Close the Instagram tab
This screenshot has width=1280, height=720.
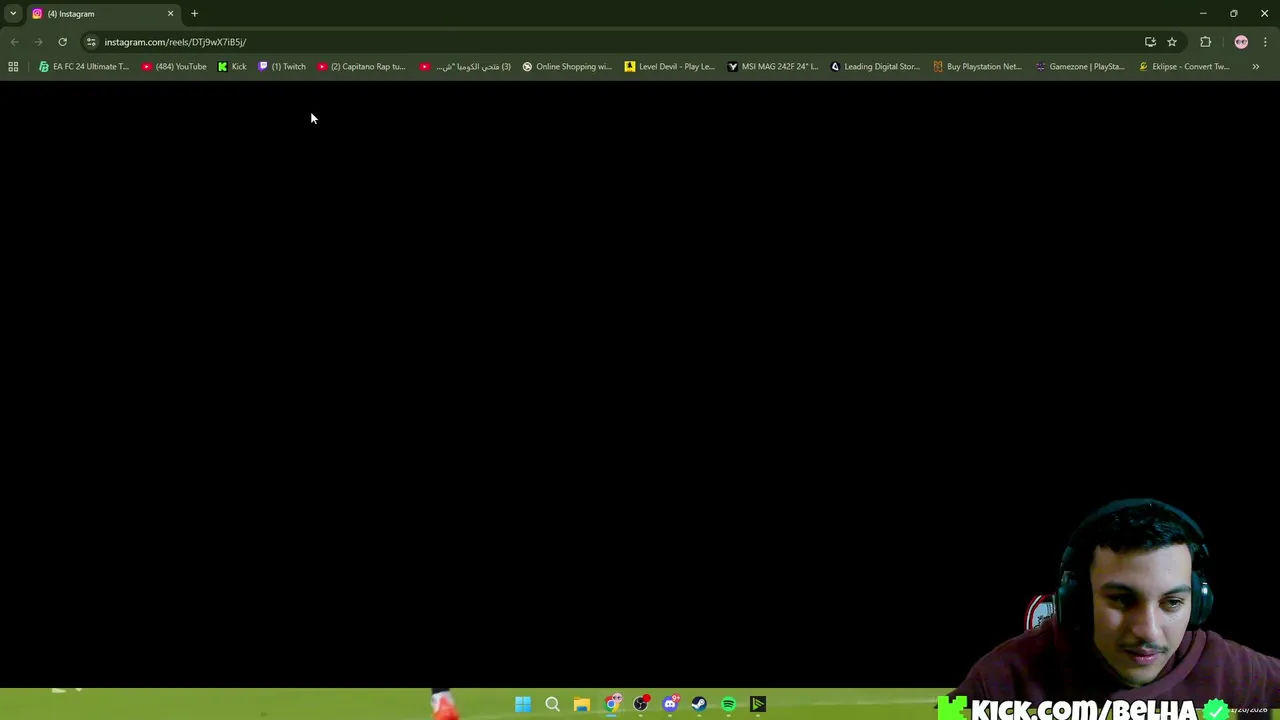170,14
